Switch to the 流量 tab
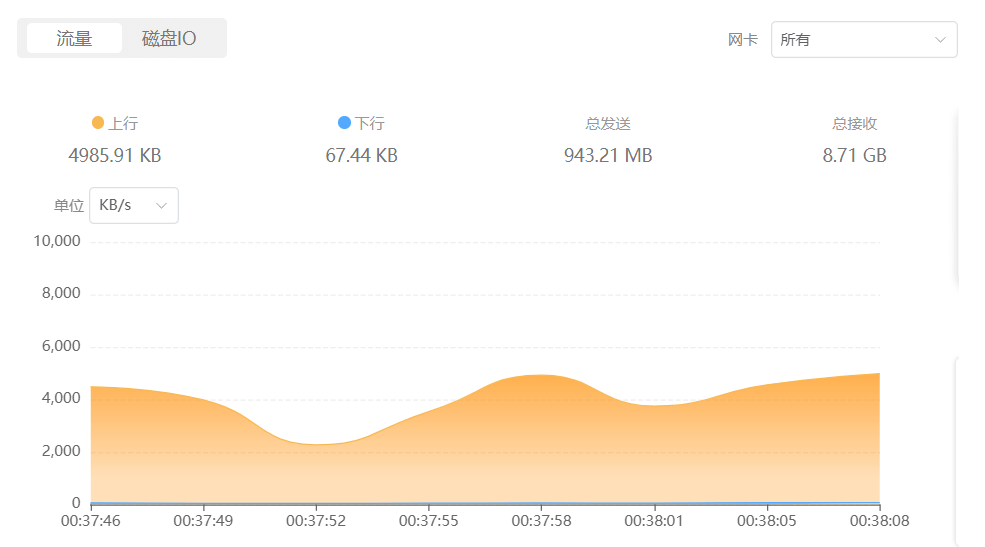Viewport: 985px width, 547px height. [74, 39]
